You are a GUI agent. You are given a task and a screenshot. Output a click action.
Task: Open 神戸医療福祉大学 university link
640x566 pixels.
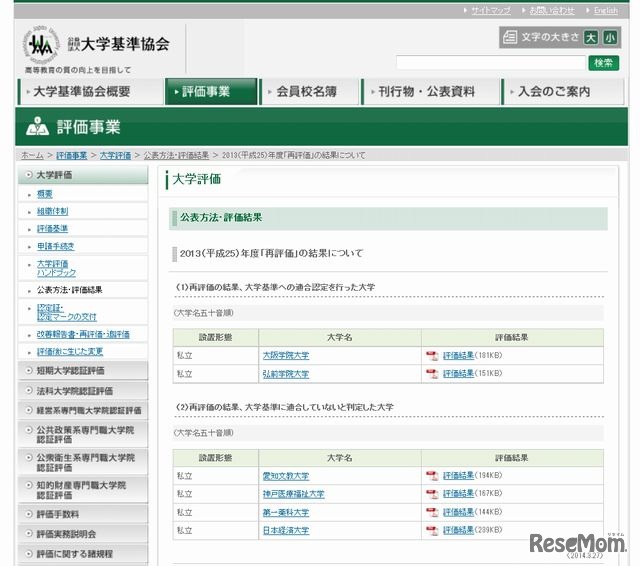tap(293, 494)
